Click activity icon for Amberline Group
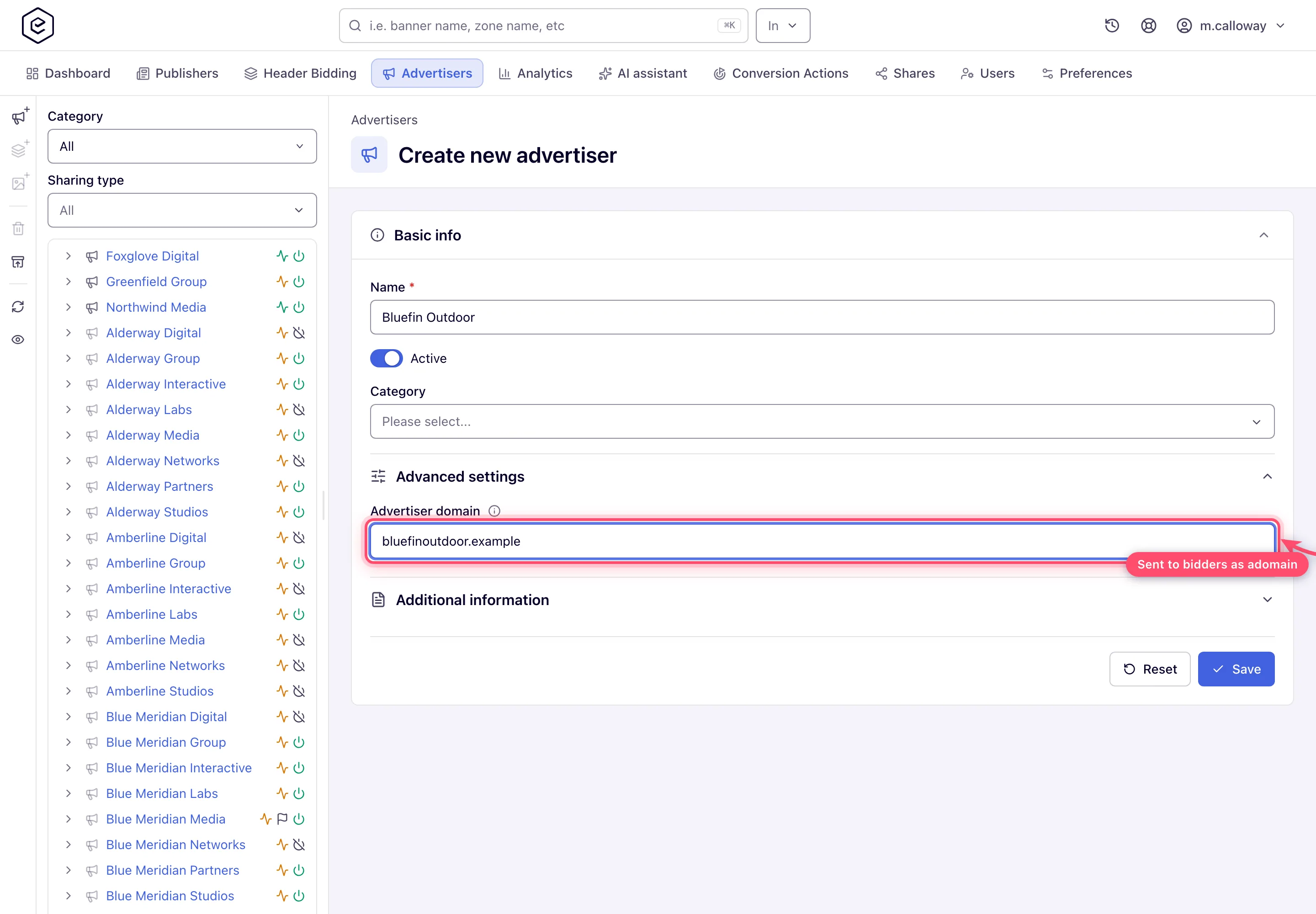Image resolution: width=1316 pixels, height=914 pixels. click(x=282, y=563)
